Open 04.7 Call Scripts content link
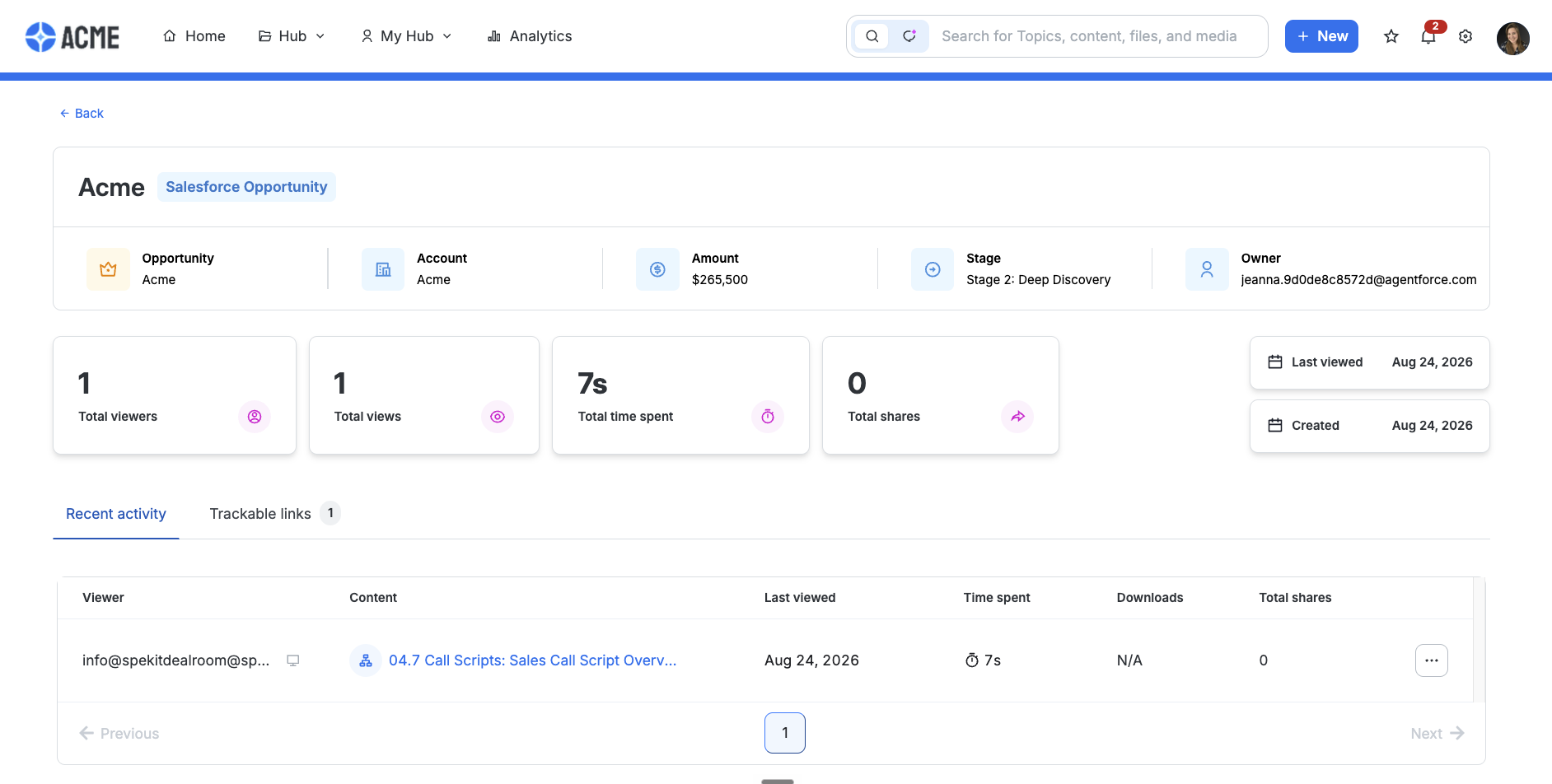This screenshot has height=784, width=1552. [x=532, y=660]
